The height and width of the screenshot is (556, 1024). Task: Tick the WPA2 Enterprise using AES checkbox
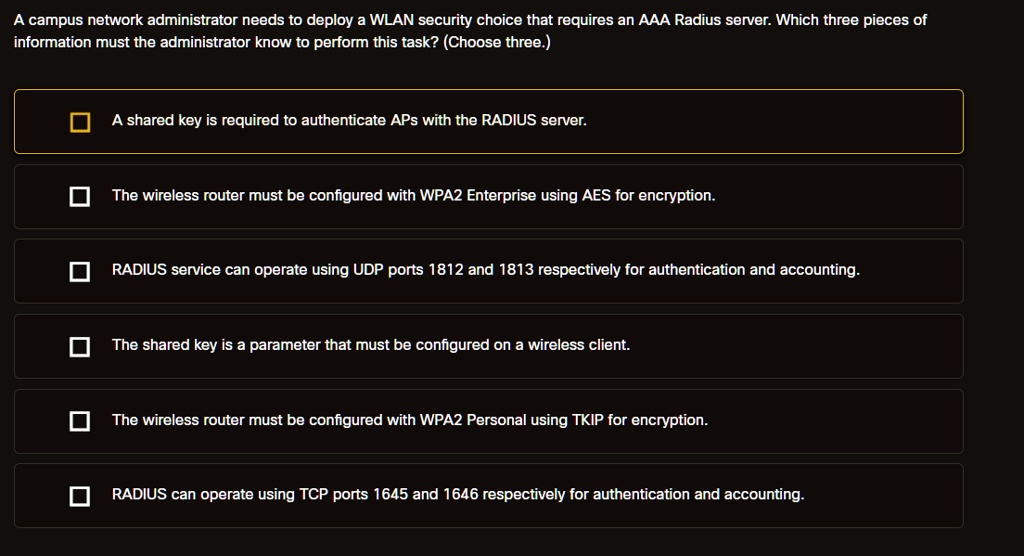click(80, 197)
